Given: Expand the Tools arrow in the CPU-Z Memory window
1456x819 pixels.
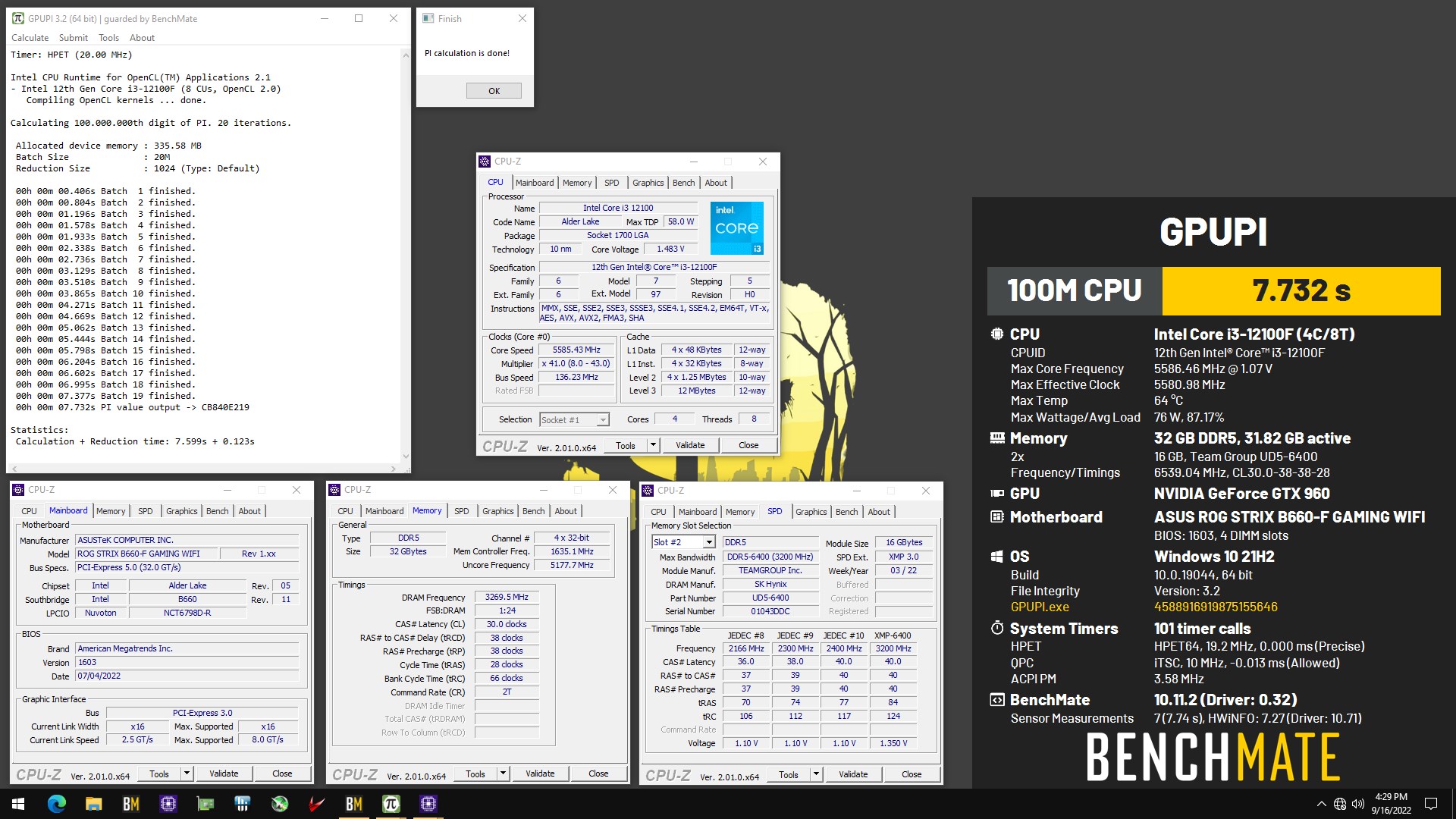Looking at the screenshot, I should (x=503, y=773).
